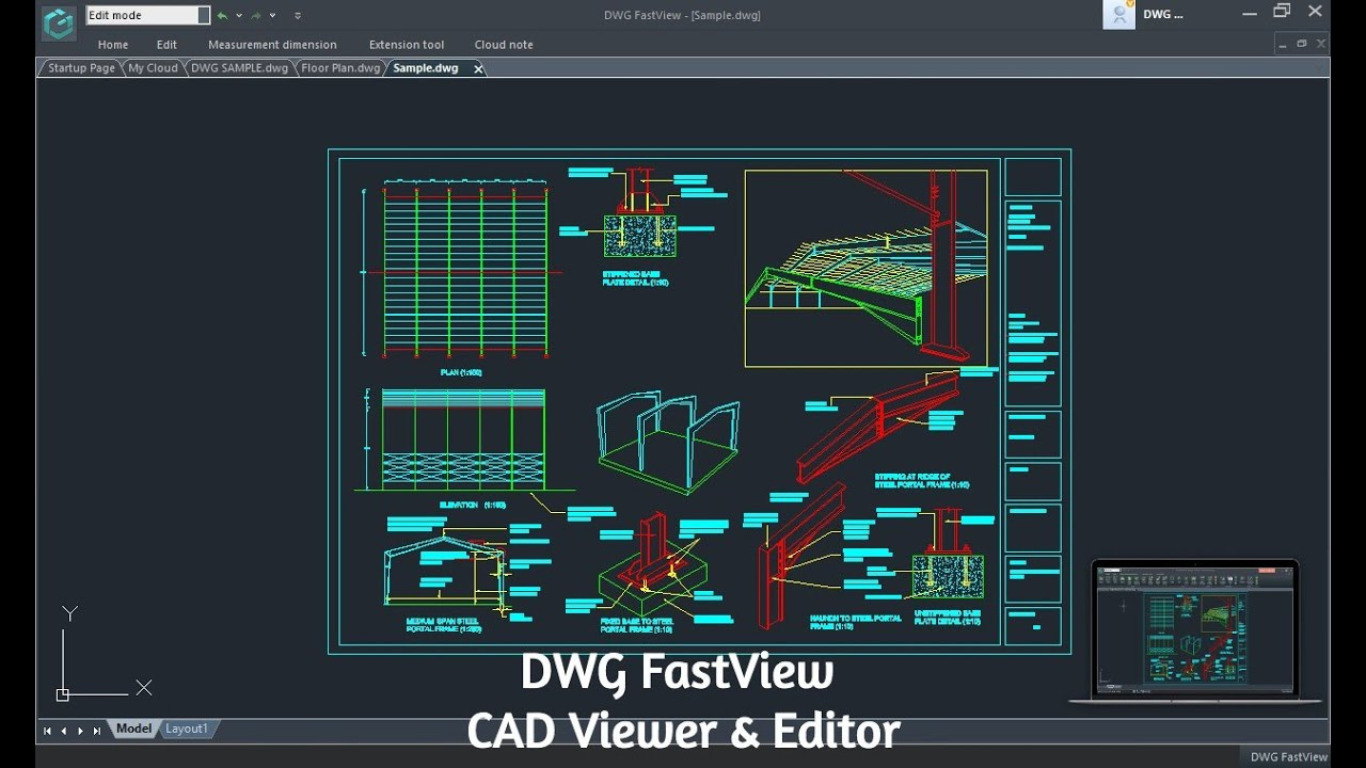The width and height of the screenshot is (1366, 768).
Task: Jump to the last layout using the navigation icon
Action: click(97, 730)
